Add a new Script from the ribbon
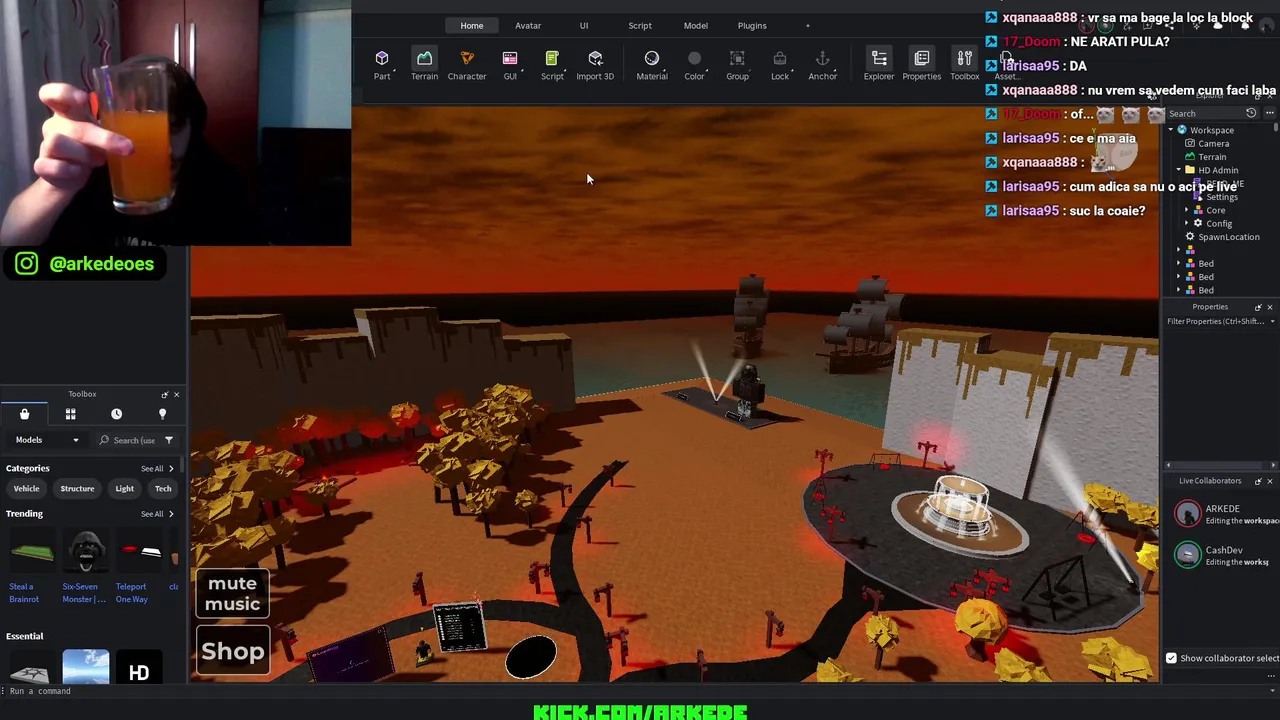 552,64
